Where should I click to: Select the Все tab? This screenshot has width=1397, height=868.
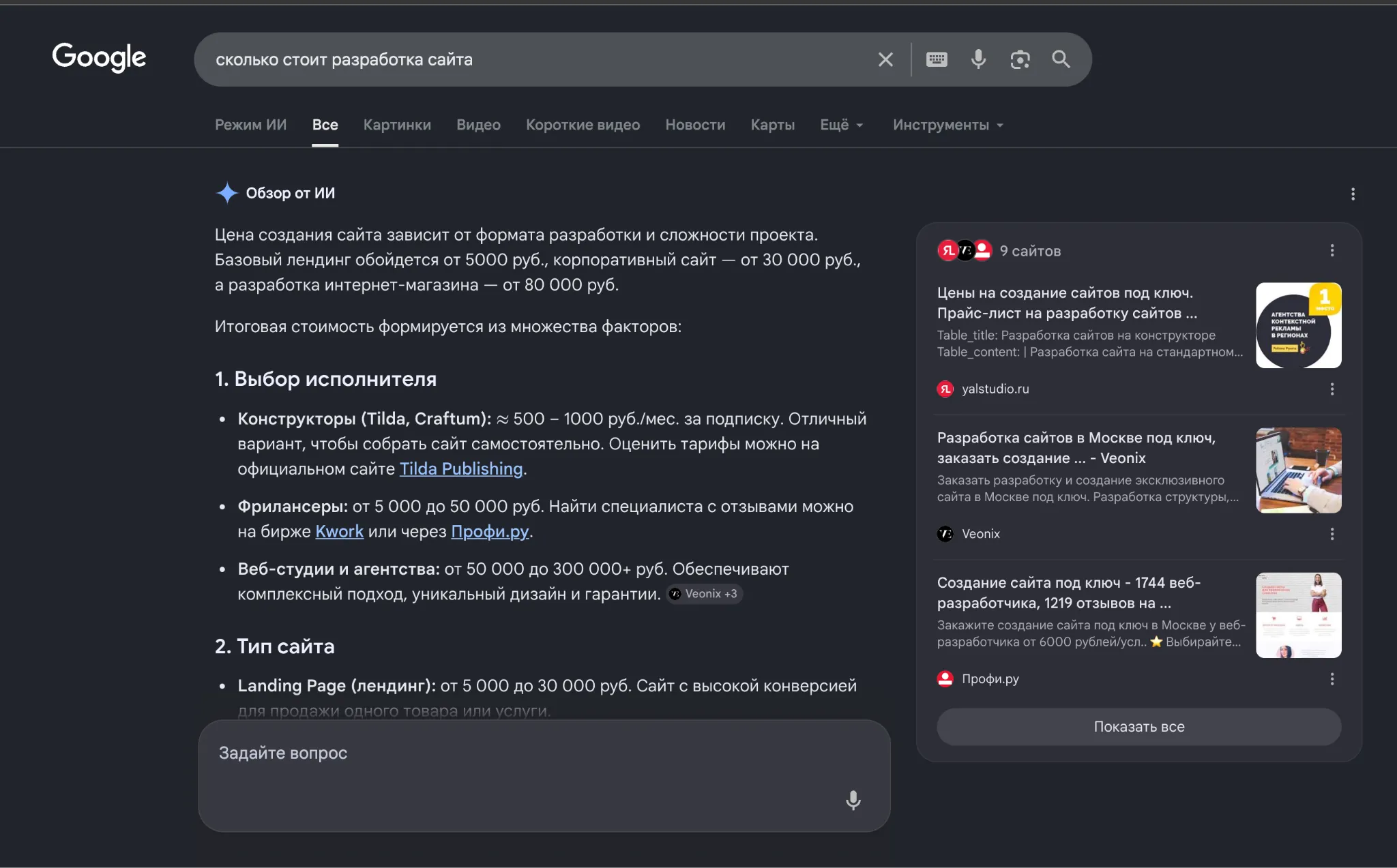tap(325, 125)
